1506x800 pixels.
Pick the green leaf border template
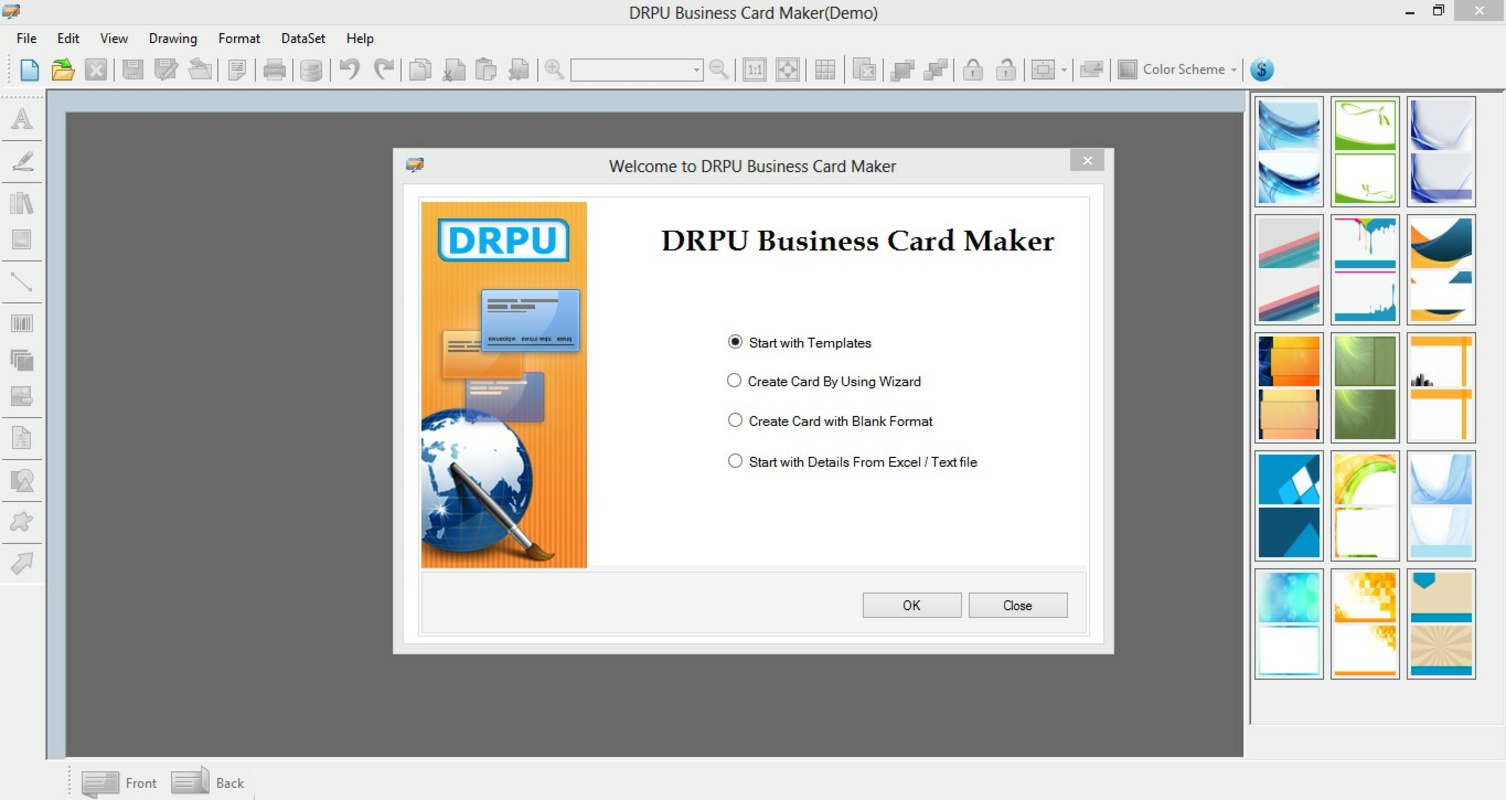pyautogui.click(x=1365, y=151)
